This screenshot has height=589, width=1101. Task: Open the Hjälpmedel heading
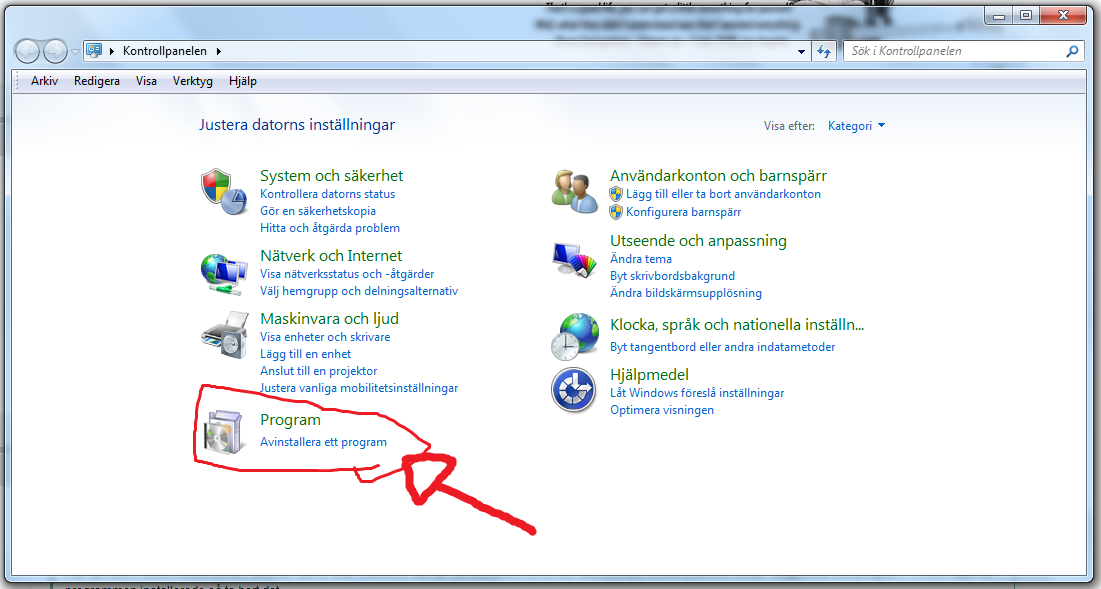point(649,375)
